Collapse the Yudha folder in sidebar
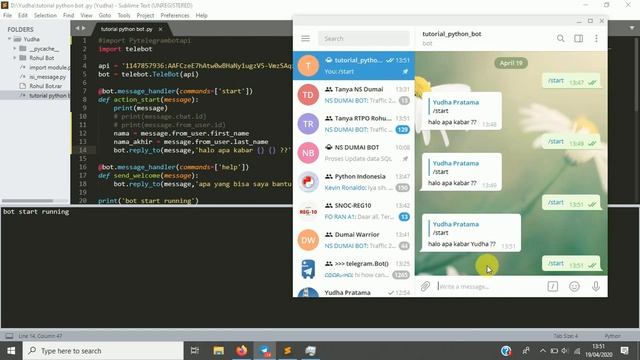The height and width of the screenshot is (360, 640). pos(9,39)
